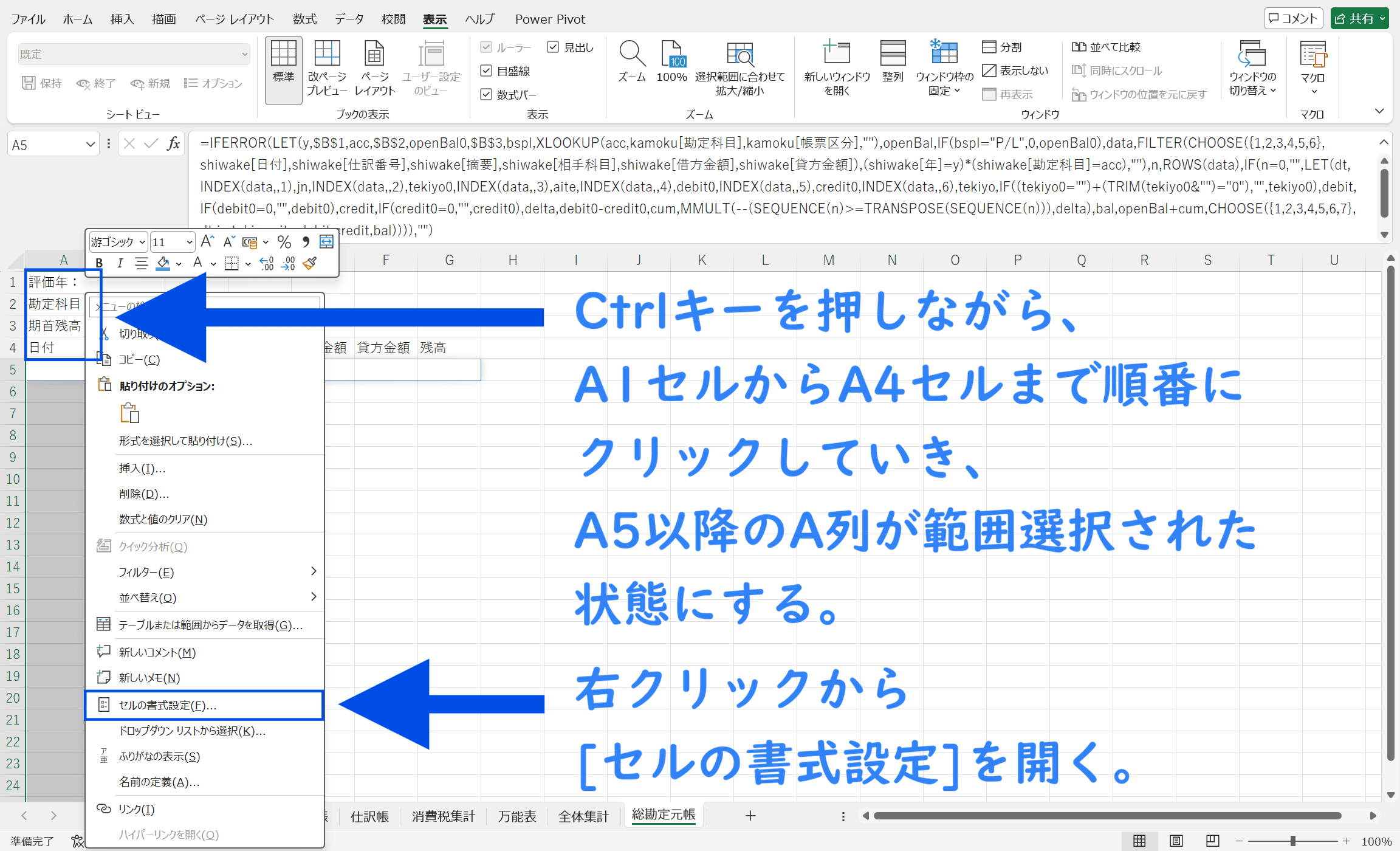Toggle the Gridlines (目盛線) checkbox
1400x851 pixels.
point(486,71)
